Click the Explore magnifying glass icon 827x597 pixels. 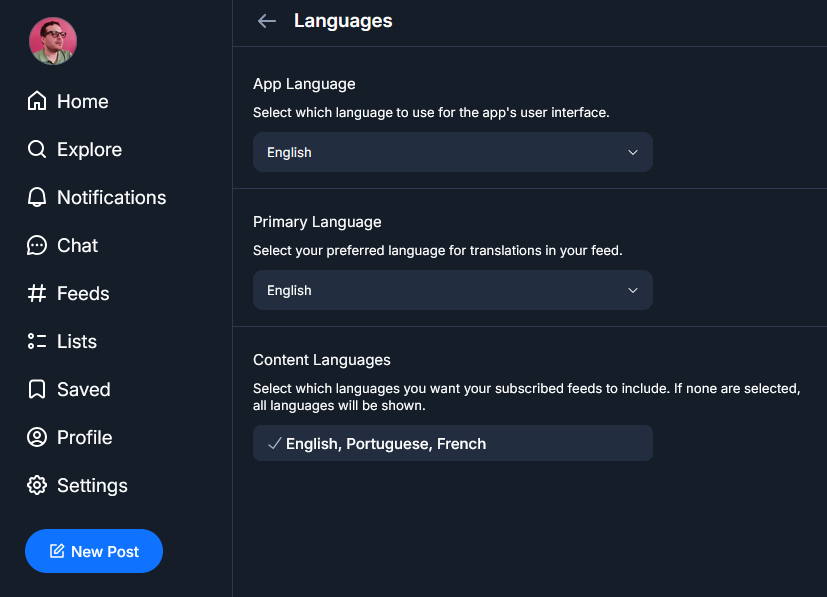[37, 149]
